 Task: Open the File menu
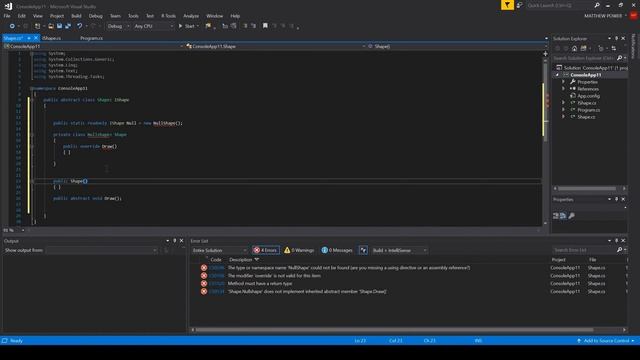click(x=7, y=16)
